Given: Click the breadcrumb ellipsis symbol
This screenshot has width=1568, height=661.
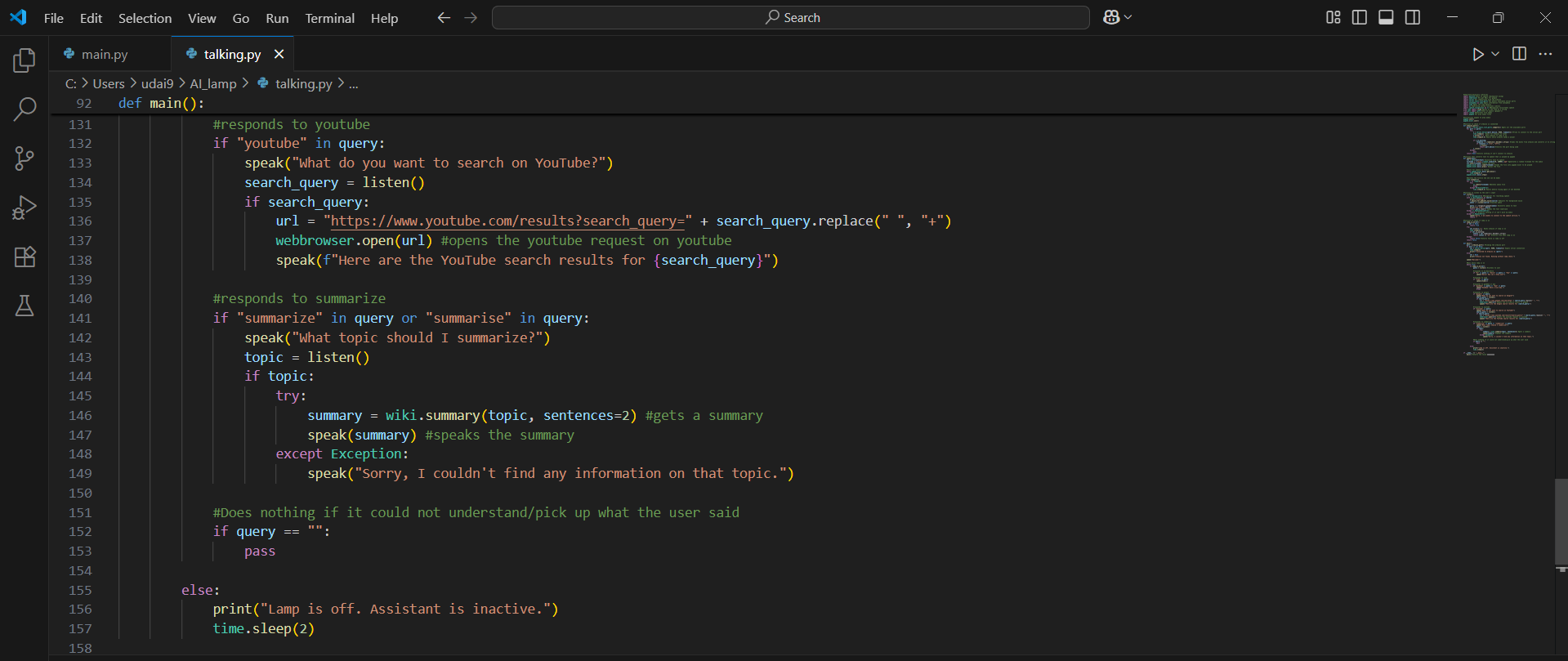Looking at the screenshot, I should (x=354, y=83).
